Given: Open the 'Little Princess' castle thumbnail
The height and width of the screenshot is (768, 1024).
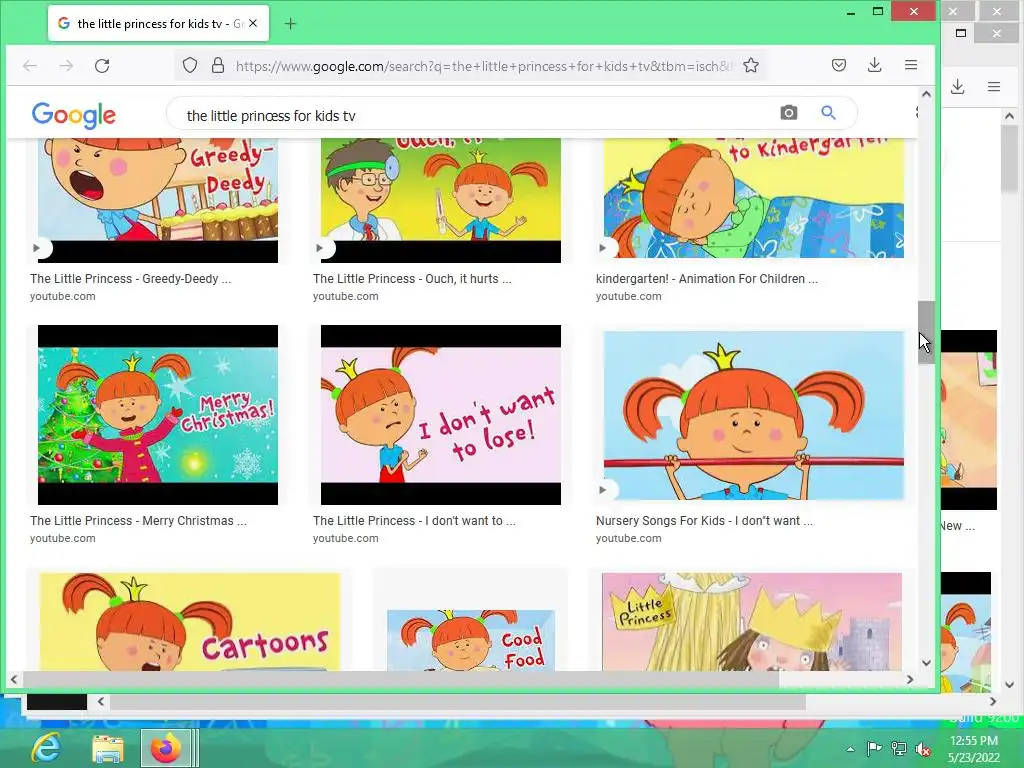Looking at the screenshot, I should 752,622.
